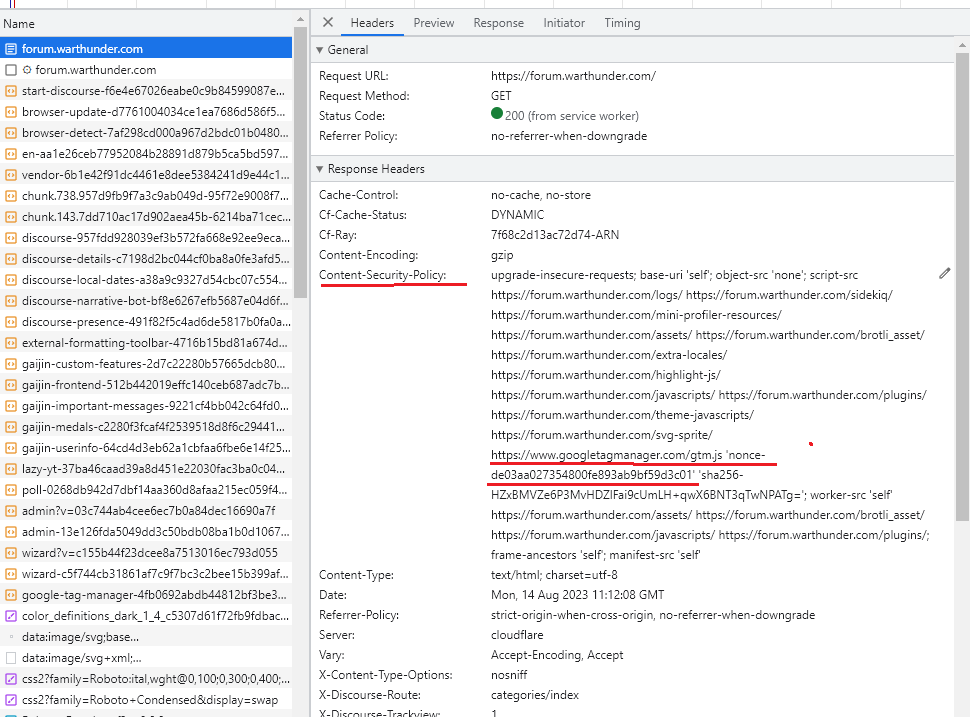Click script icon beside discourse-narrative-bot file
Screen dimensions: 970x717
(x=11, y=301)
